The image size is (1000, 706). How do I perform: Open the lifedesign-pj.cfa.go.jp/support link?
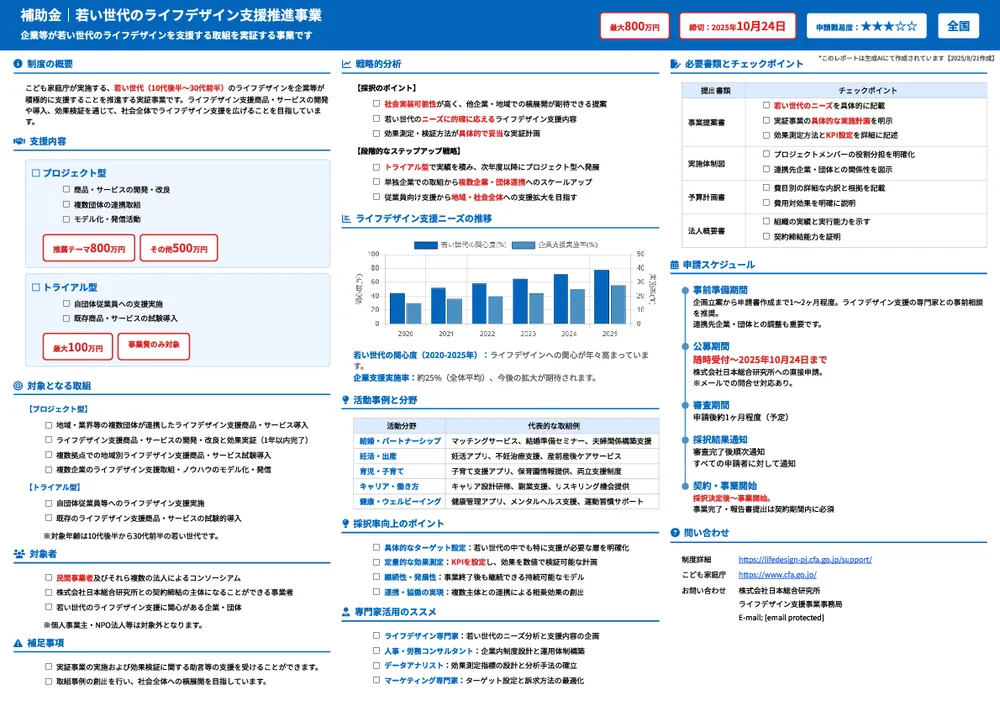(805, 559)
